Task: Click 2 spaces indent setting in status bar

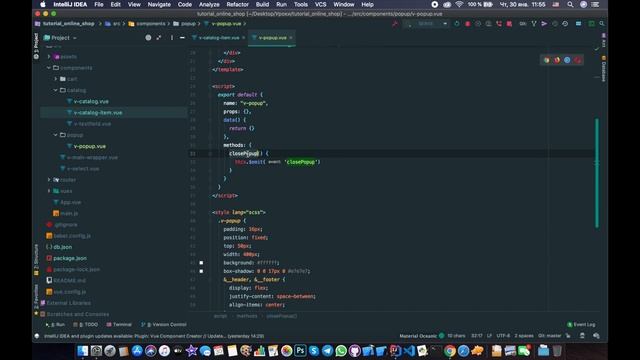Action: [524, 336]
